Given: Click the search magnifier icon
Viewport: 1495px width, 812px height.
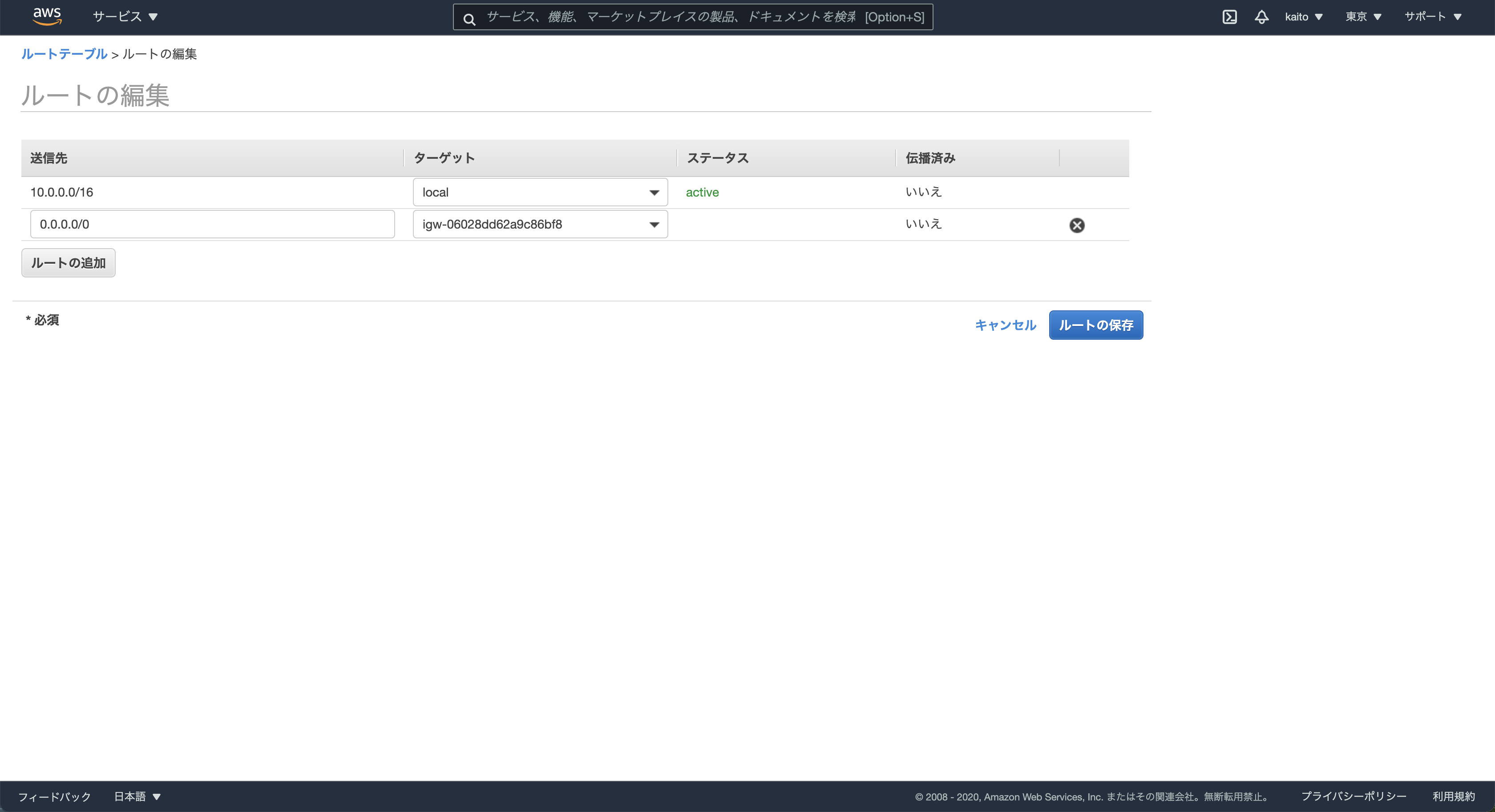Looking at the screenshot, I should point(469,19).
